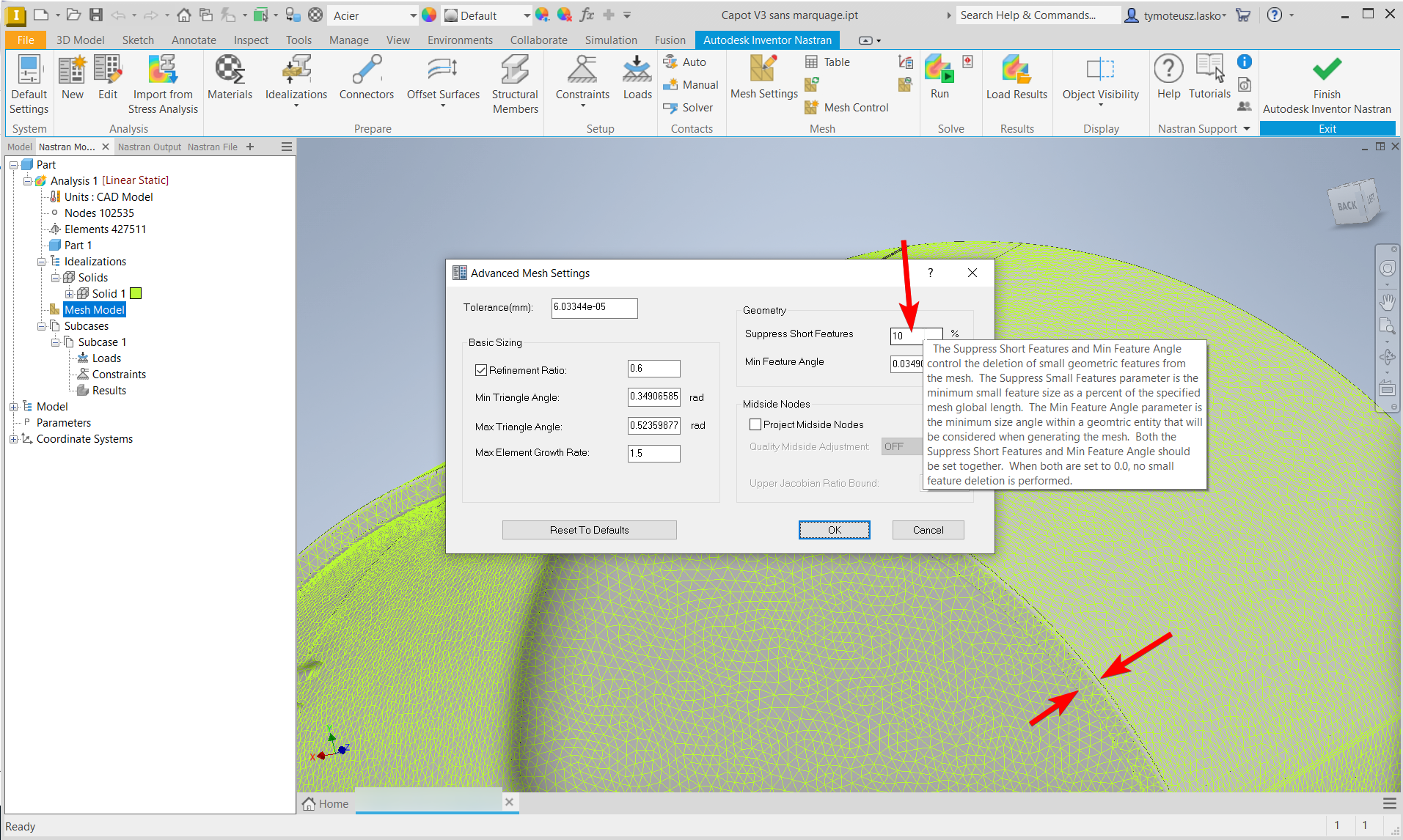Click Reset To Defaults button
Image resolution: width=1403 pixels, height=840 pixels.
(x=589, y=530)
